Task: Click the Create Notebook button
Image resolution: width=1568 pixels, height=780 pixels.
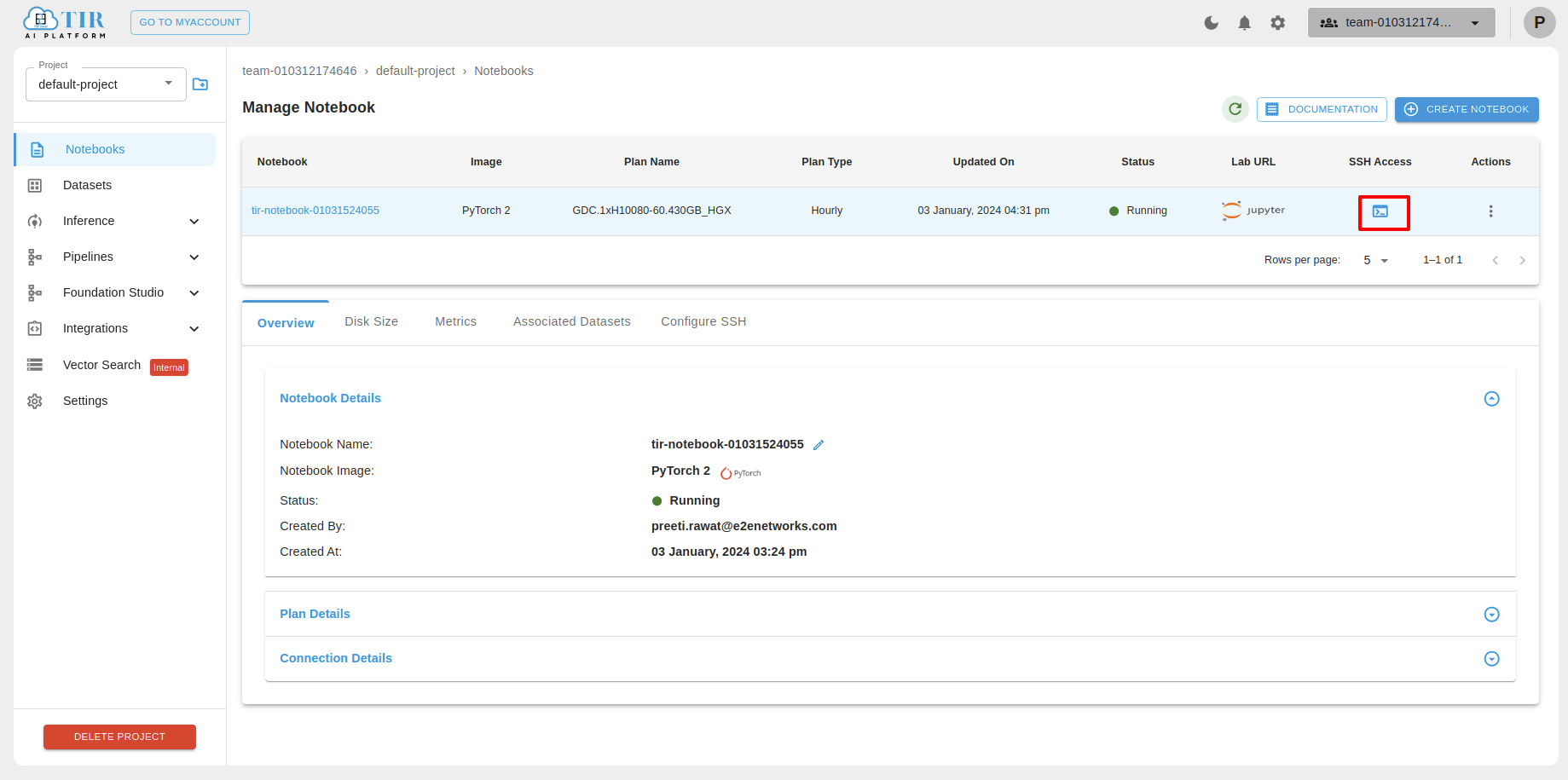Action: tap(1467, 109)
